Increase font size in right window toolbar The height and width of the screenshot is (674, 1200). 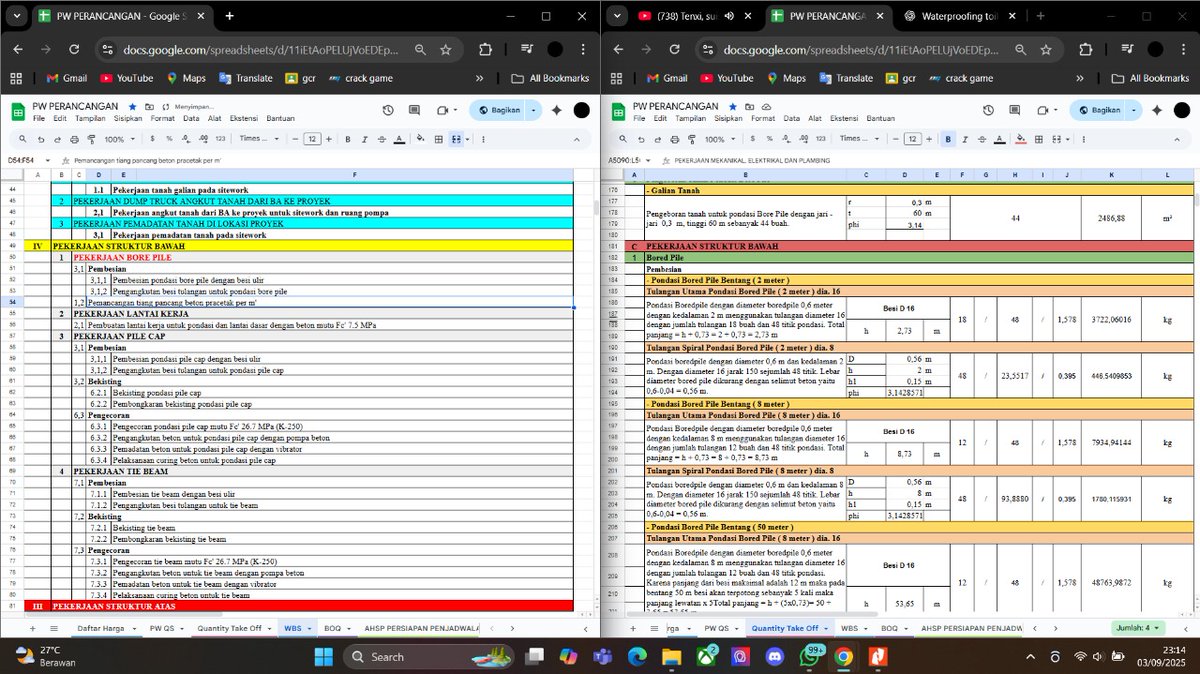point(929,139)
